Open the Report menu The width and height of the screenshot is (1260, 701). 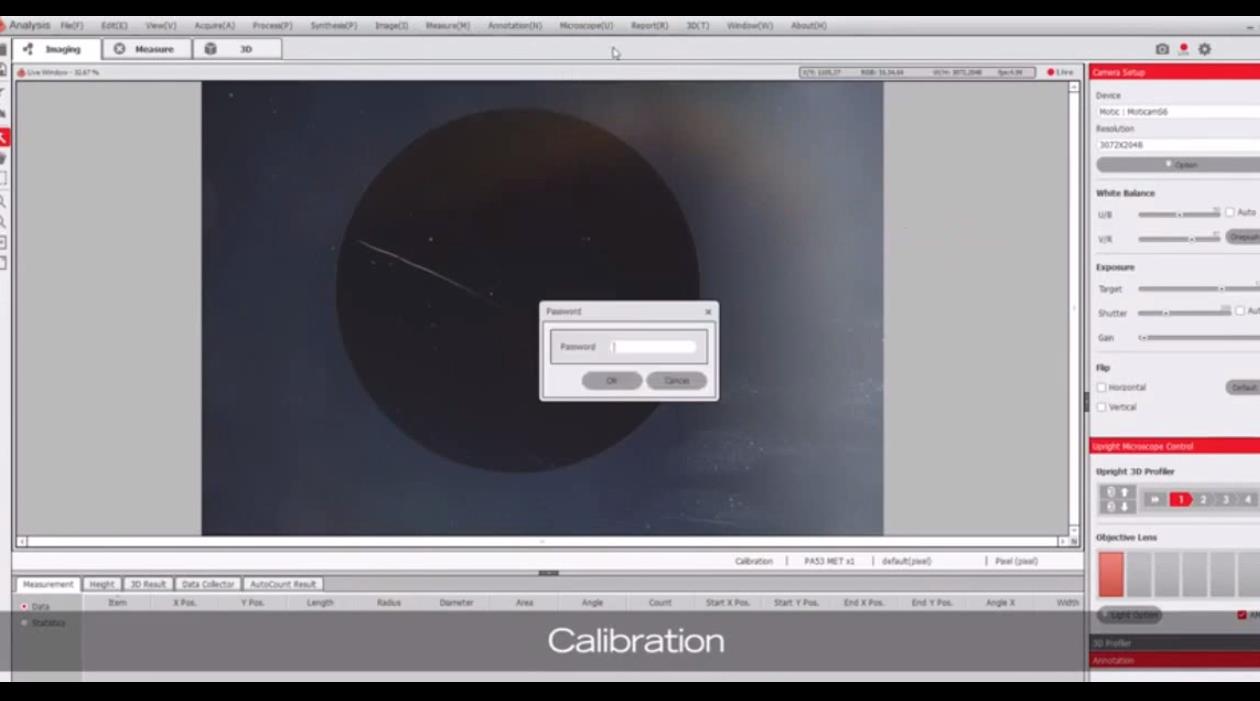649,25
